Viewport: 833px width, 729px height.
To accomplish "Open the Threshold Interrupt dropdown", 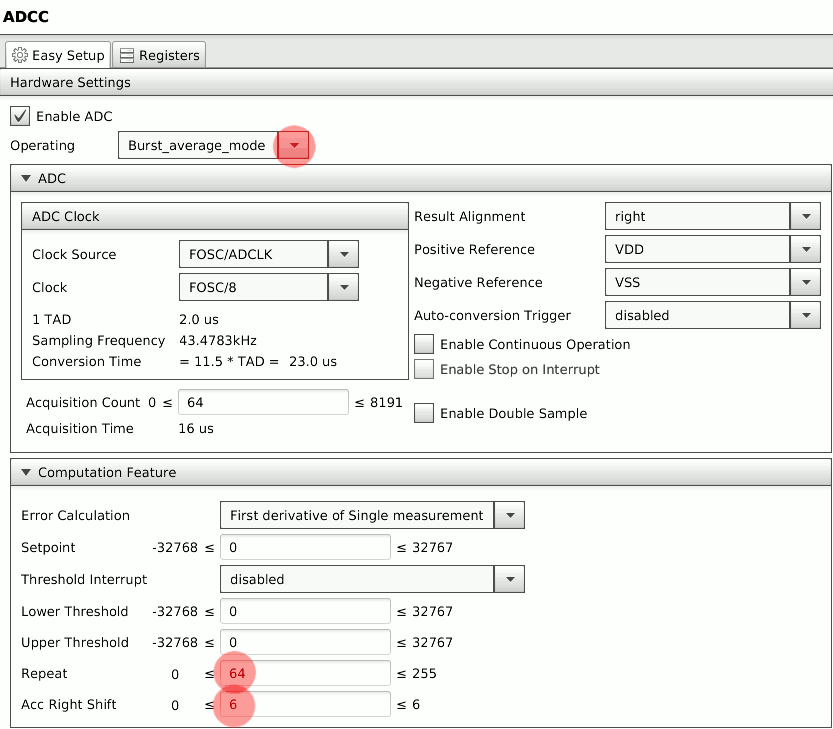I will coord(509,579).
